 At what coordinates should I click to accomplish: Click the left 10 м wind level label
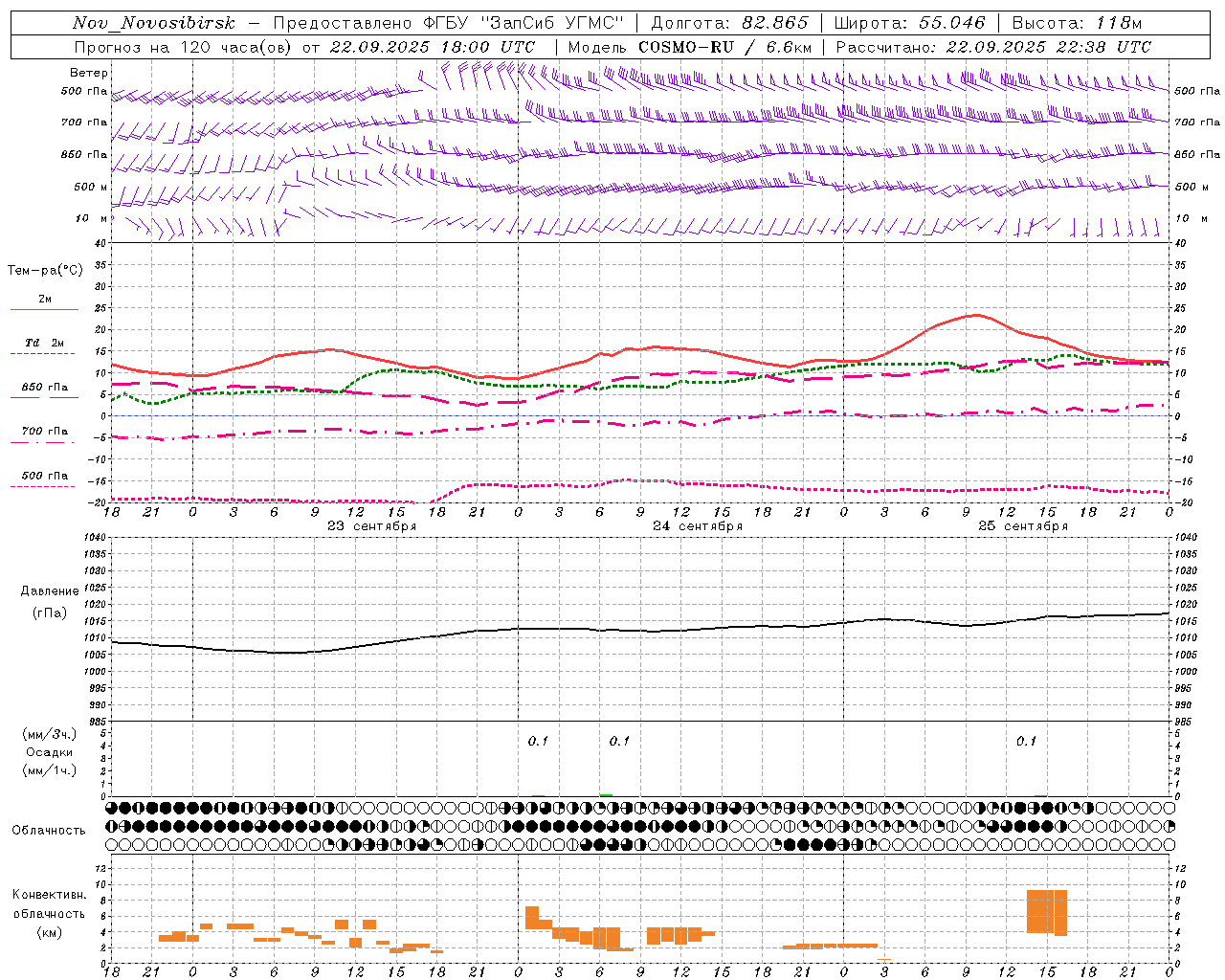[92, 218]
